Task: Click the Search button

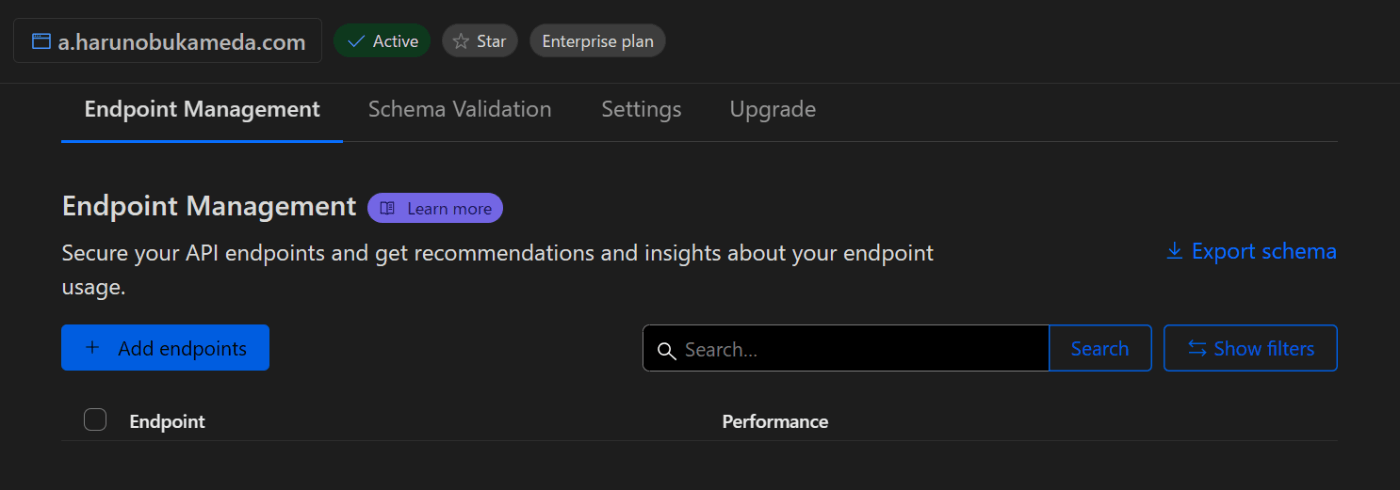Action: pos(1100,348)
